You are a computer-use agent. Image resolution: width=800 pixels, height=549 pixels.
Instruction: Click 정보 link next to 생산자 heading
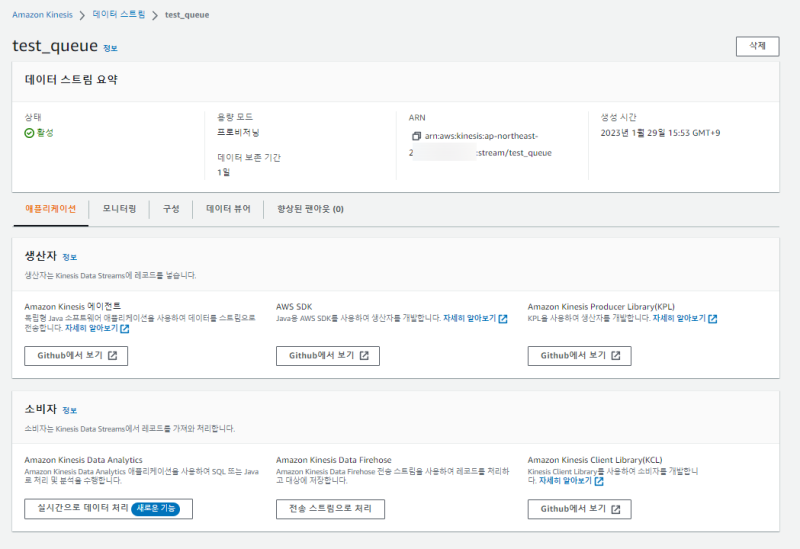tap(69, 257)
